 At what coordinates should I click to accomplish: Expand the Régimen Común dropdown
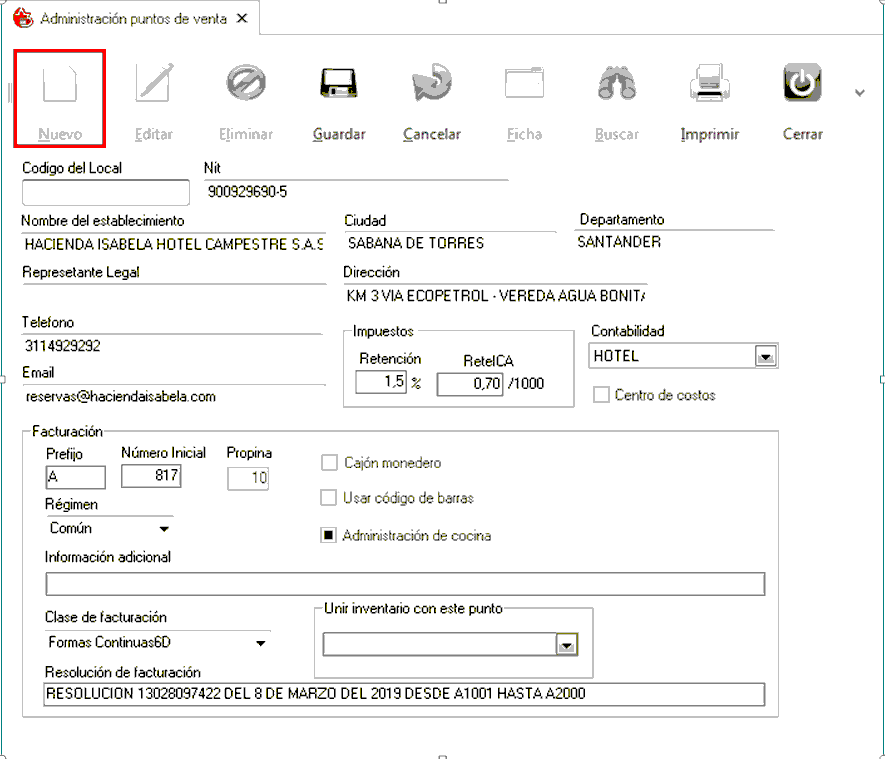[164, 529]
